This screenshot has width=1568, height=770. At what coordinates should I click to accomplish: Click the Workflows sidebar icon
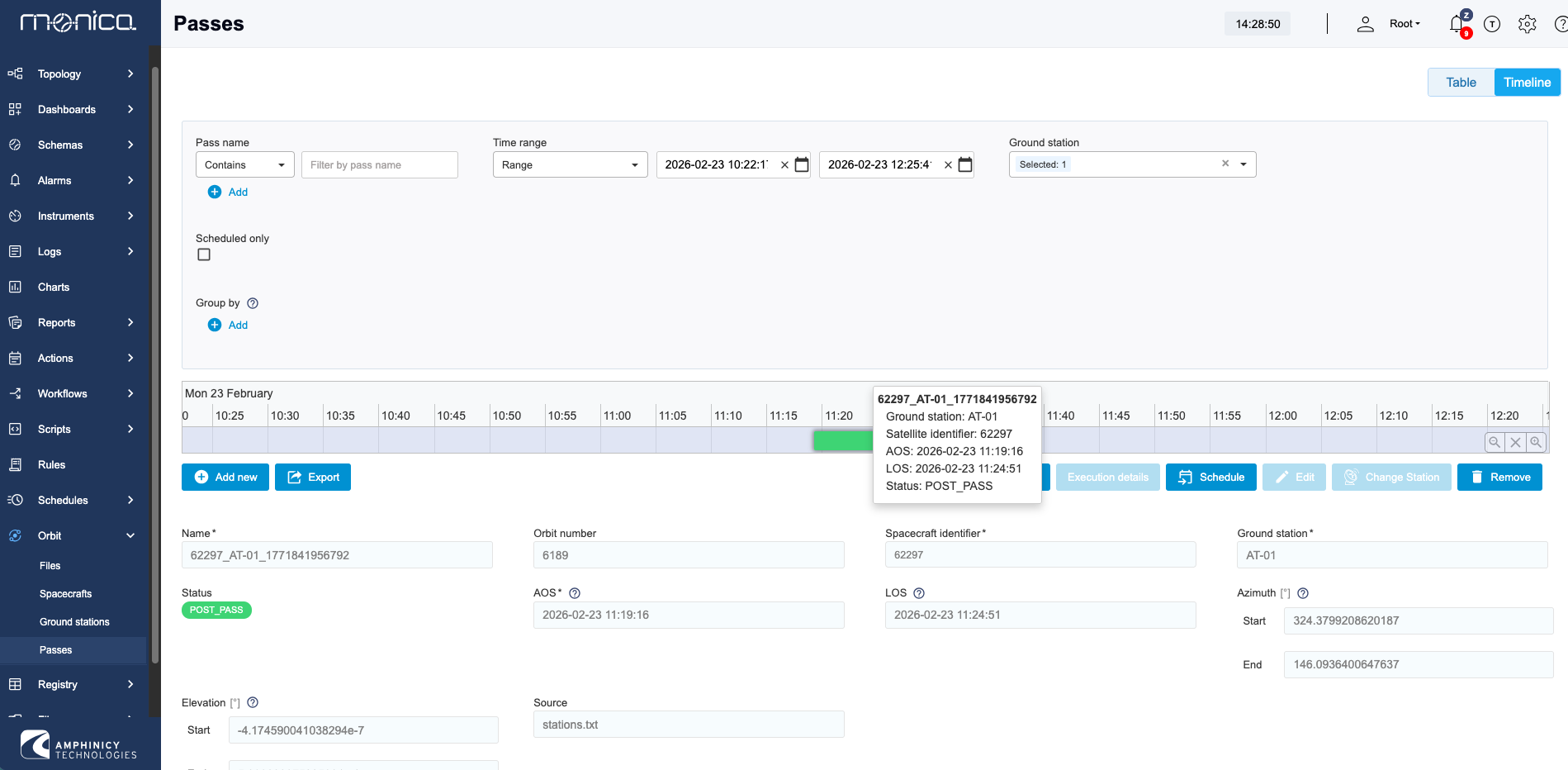pos(15,393)
